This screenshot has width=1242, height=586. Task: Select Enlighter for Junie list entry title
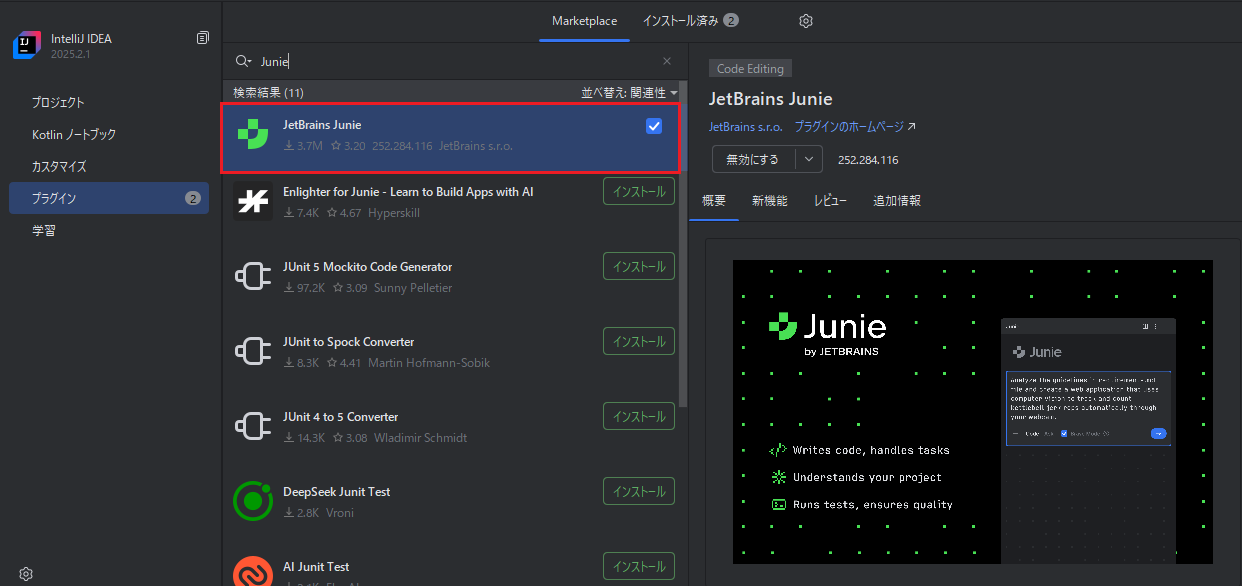[408, 191]
